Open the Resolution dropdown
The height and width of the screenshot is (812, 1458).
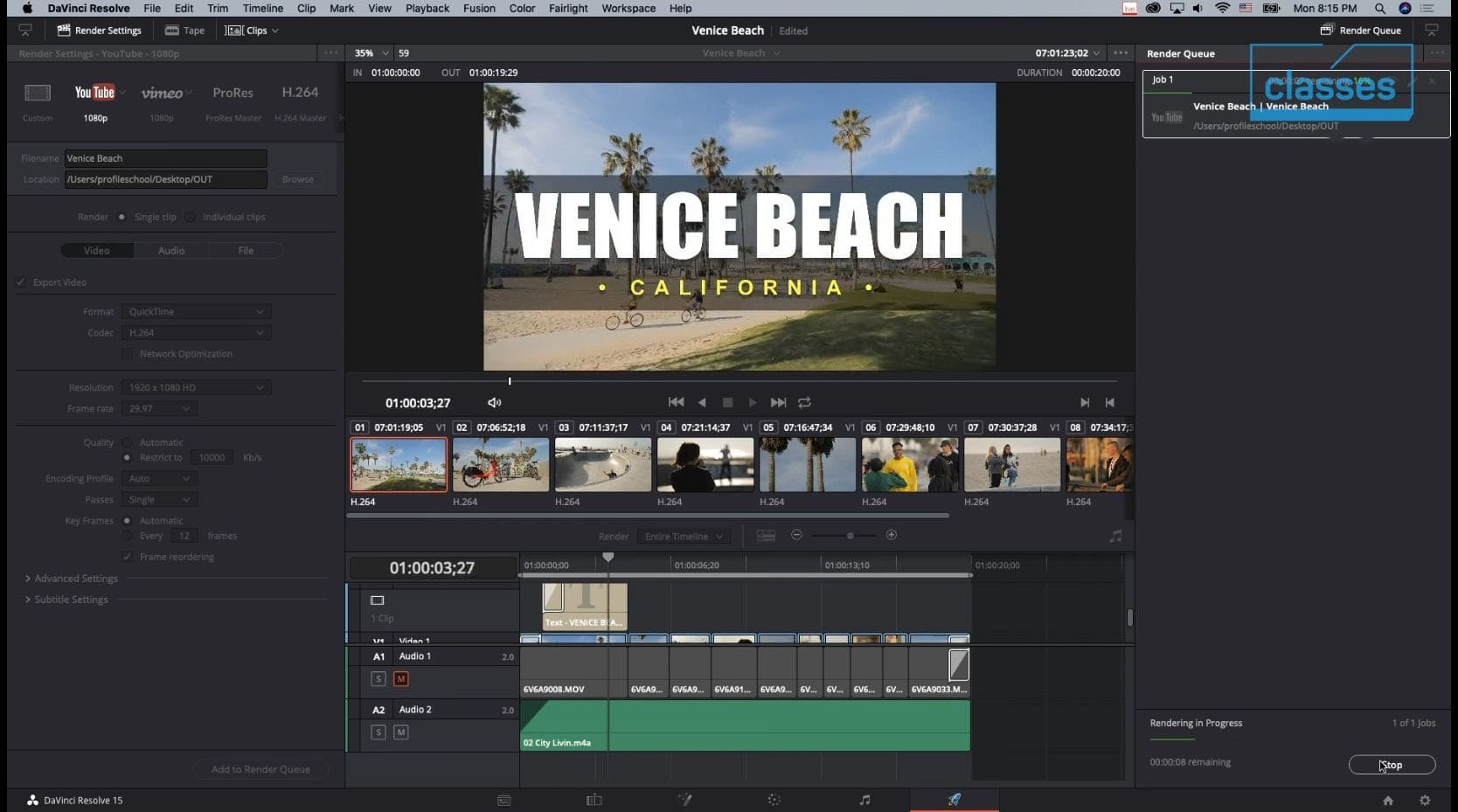[196, 387]
